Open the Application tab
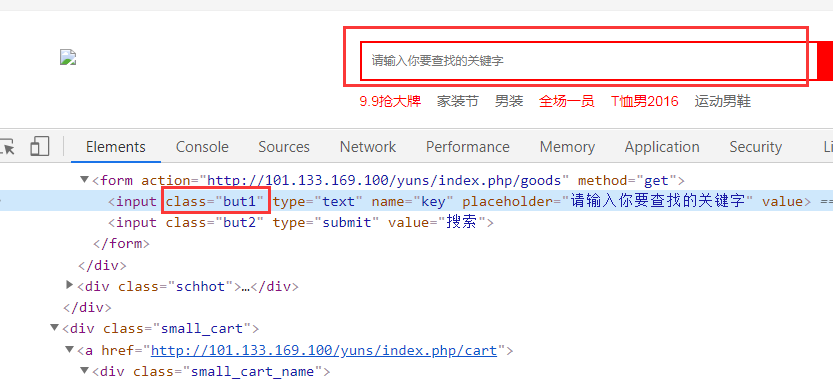Screen dimensions: 833x380 662,147
